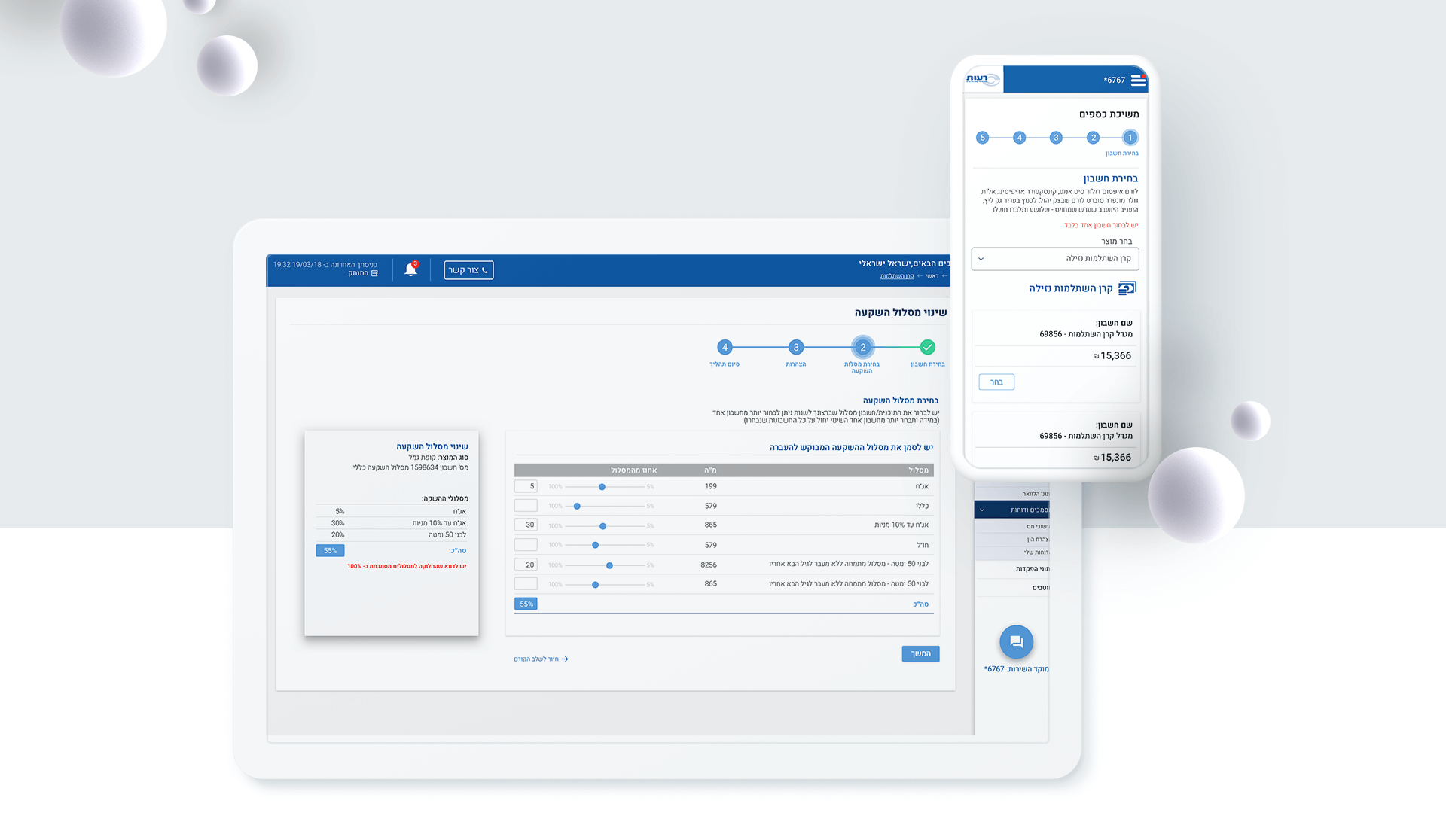Click the 55% total badge below the table
1446x840 pixels.
click(526, 604)
